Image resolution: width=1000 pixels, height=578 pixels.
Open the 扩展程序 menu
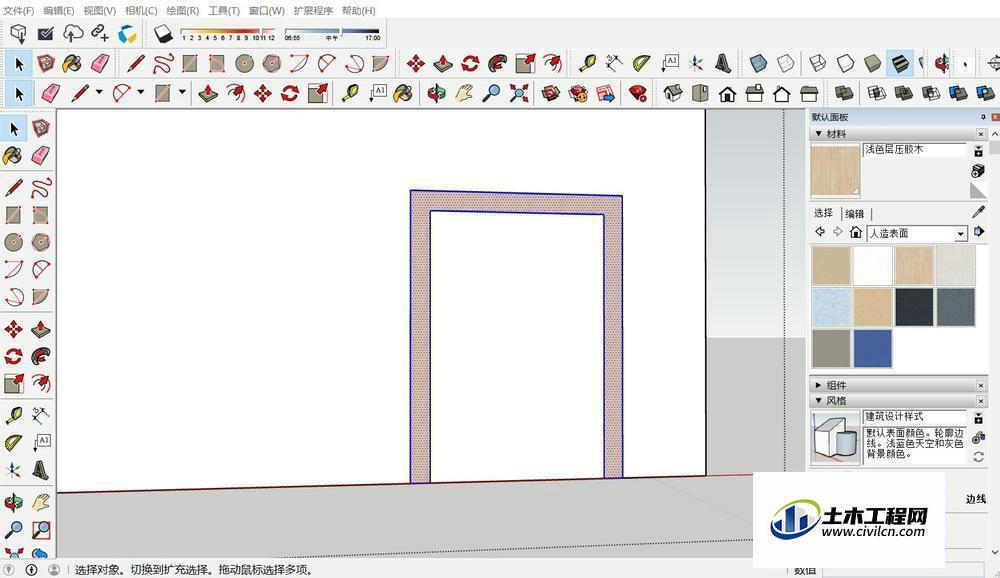point(313,11)
